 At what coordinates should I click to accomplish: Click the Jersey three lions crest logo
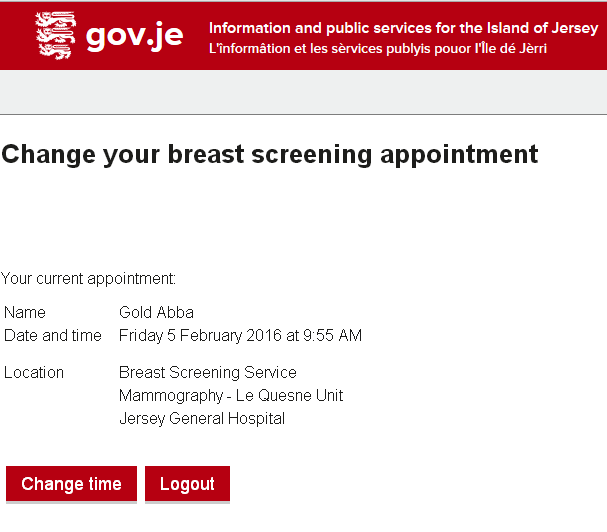tap(55, 35)
